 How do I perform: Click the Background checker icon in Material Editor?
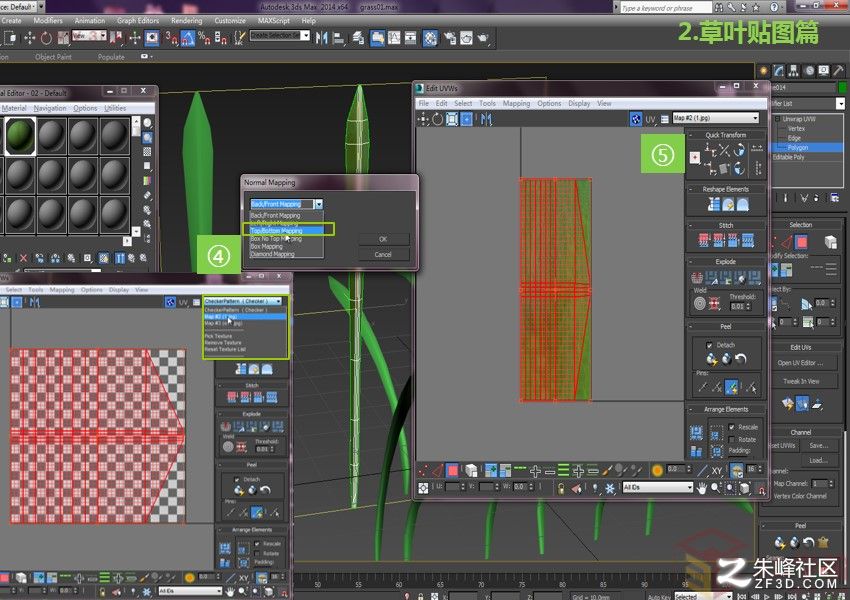pos(147,153)
